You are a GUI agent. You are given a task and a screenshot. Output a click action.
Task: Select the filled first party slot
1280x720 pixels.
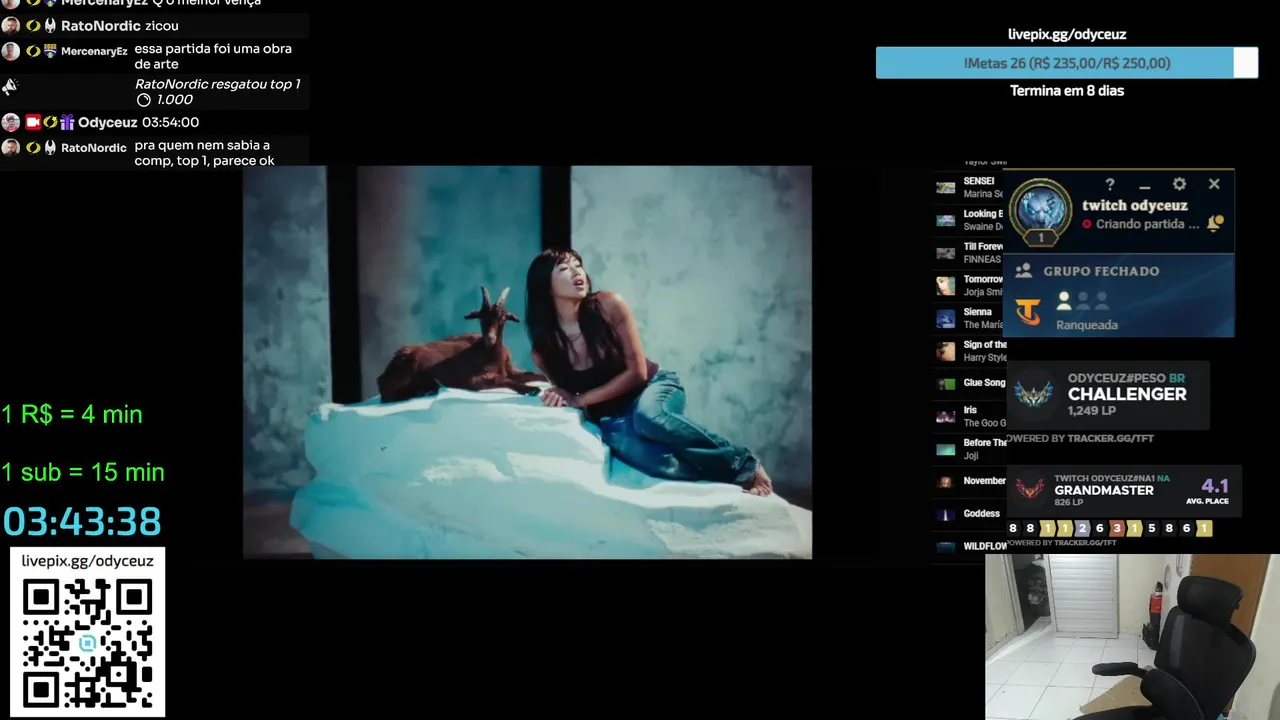pos(1064,300)
